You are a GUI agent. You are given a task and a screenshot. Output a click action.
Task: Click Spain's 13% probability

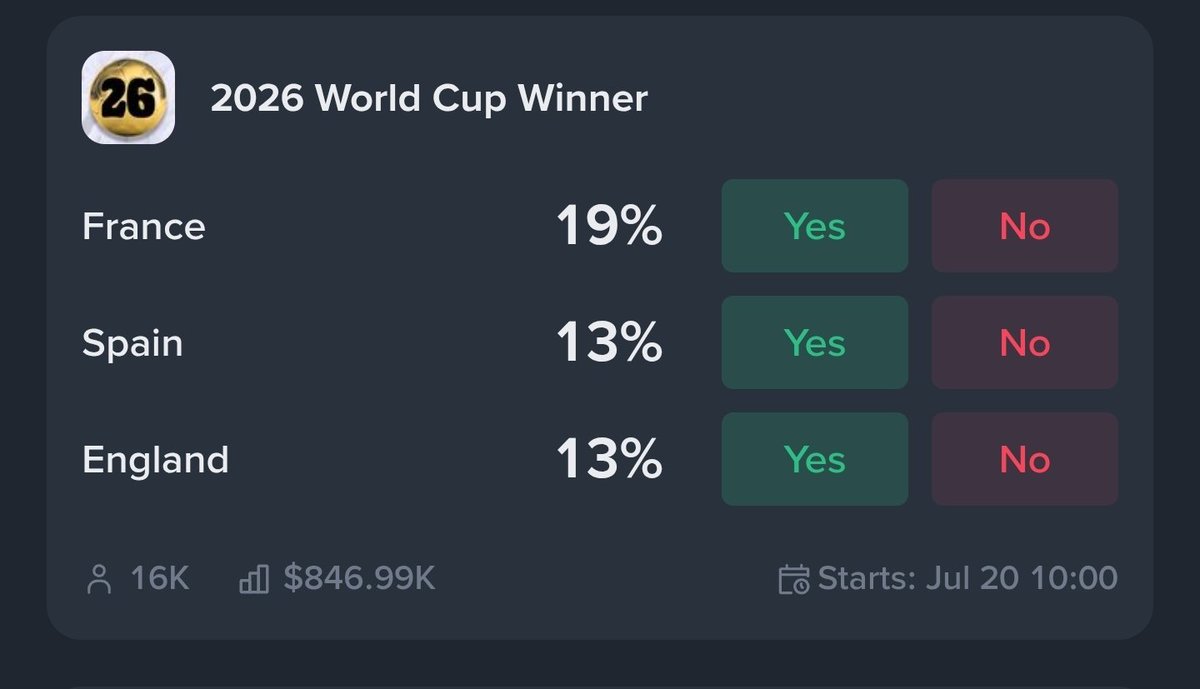click(609, 344)
